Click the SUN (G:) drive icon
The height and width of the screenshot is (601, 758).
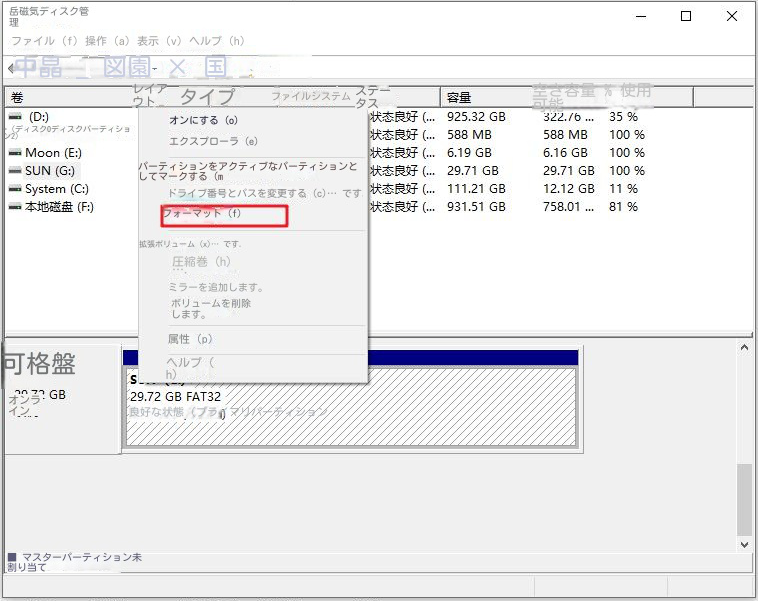point(15,171)
